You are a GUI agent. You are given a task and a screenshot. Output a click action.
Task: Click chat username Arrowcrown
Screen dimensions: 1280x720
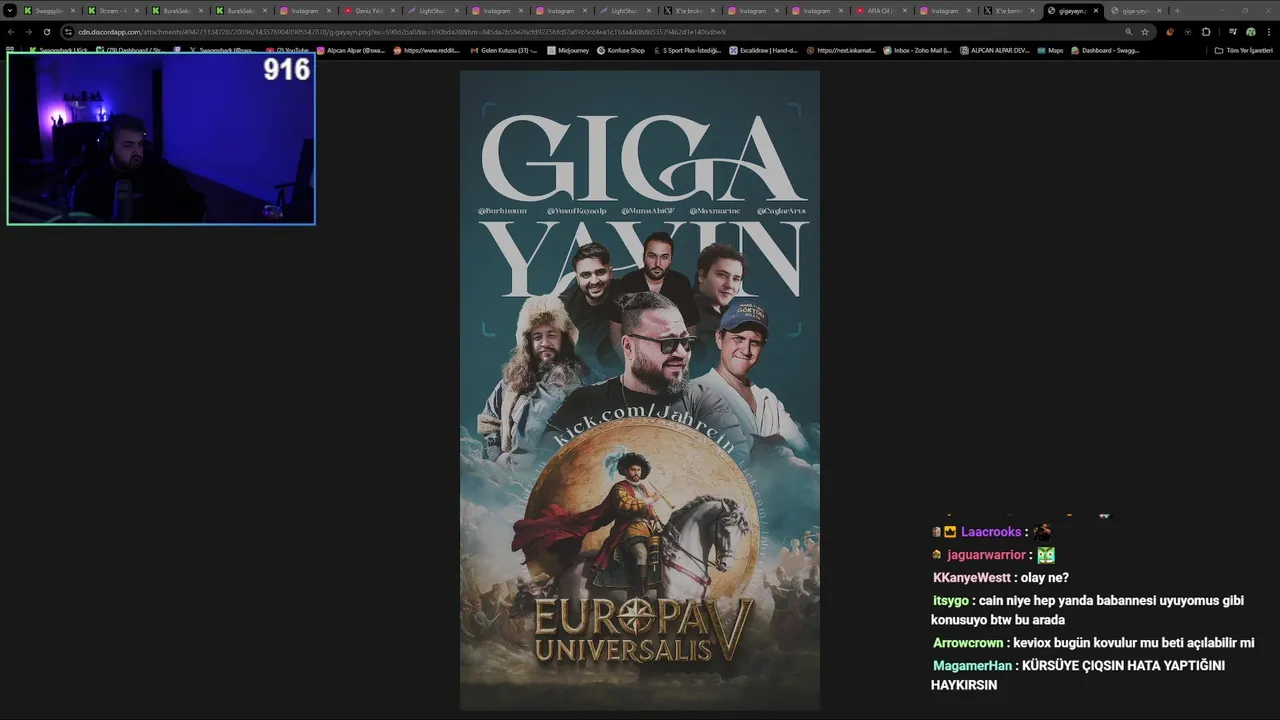[x=968, y=643]
